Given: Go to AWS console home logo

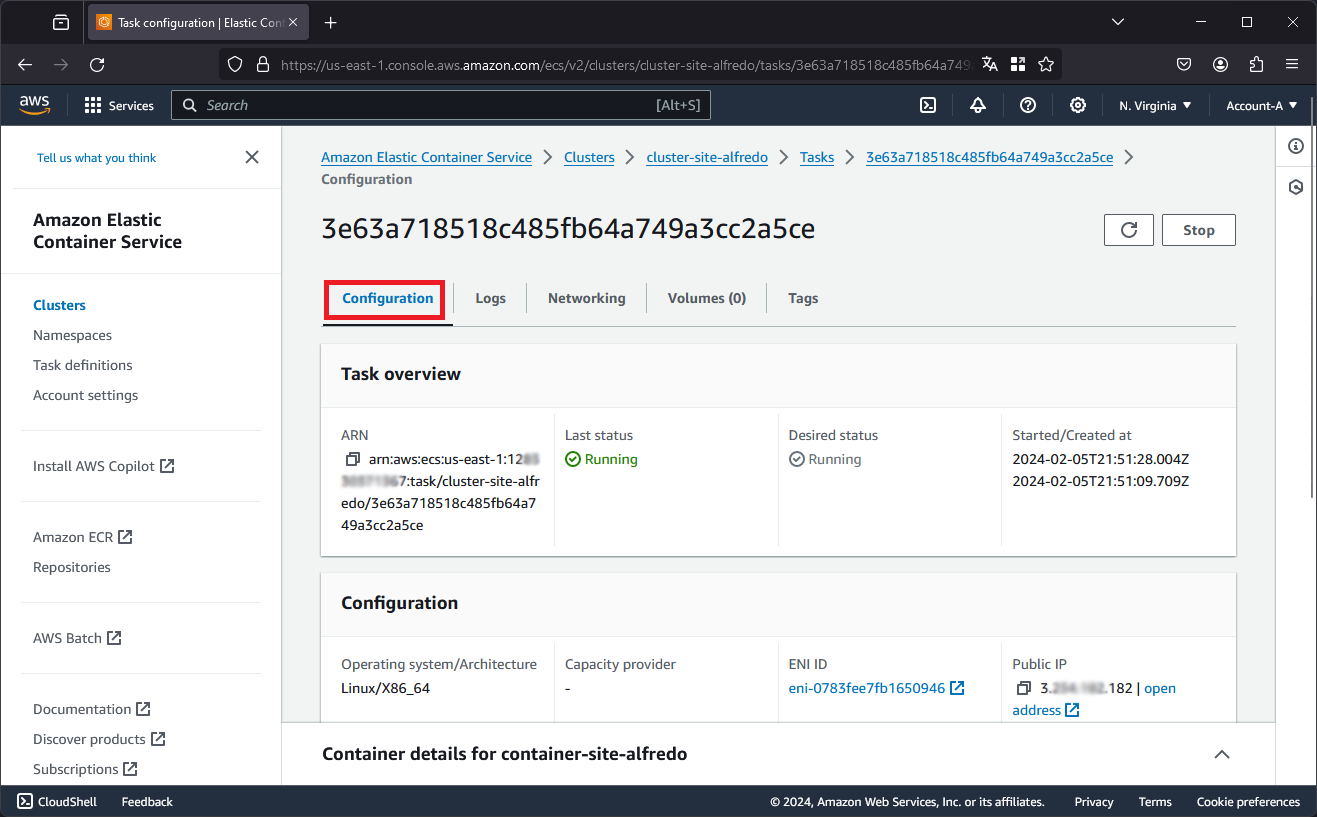Looking at the screenshot, I should click(x=34, y=105).
